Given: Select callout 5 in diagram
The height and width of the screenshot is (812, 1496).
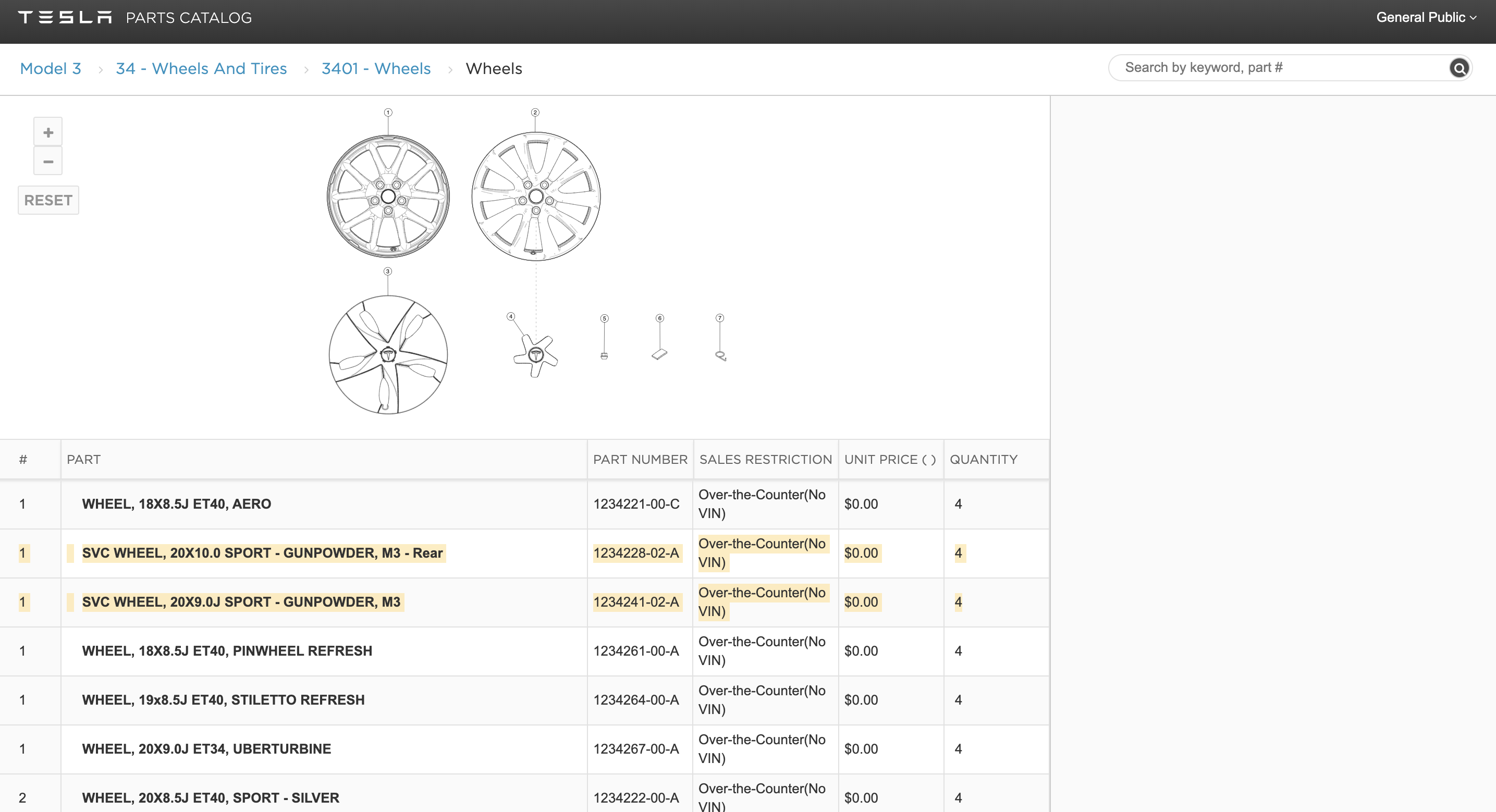Looking at the screenshot, I should point(604,318).
